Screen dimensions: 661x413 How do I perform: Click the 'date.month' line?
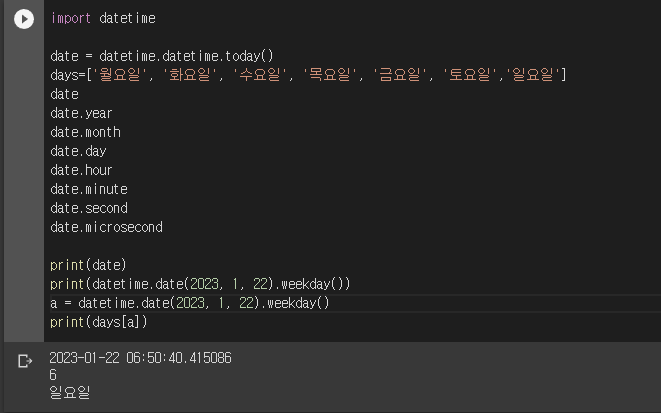[86, 132]
